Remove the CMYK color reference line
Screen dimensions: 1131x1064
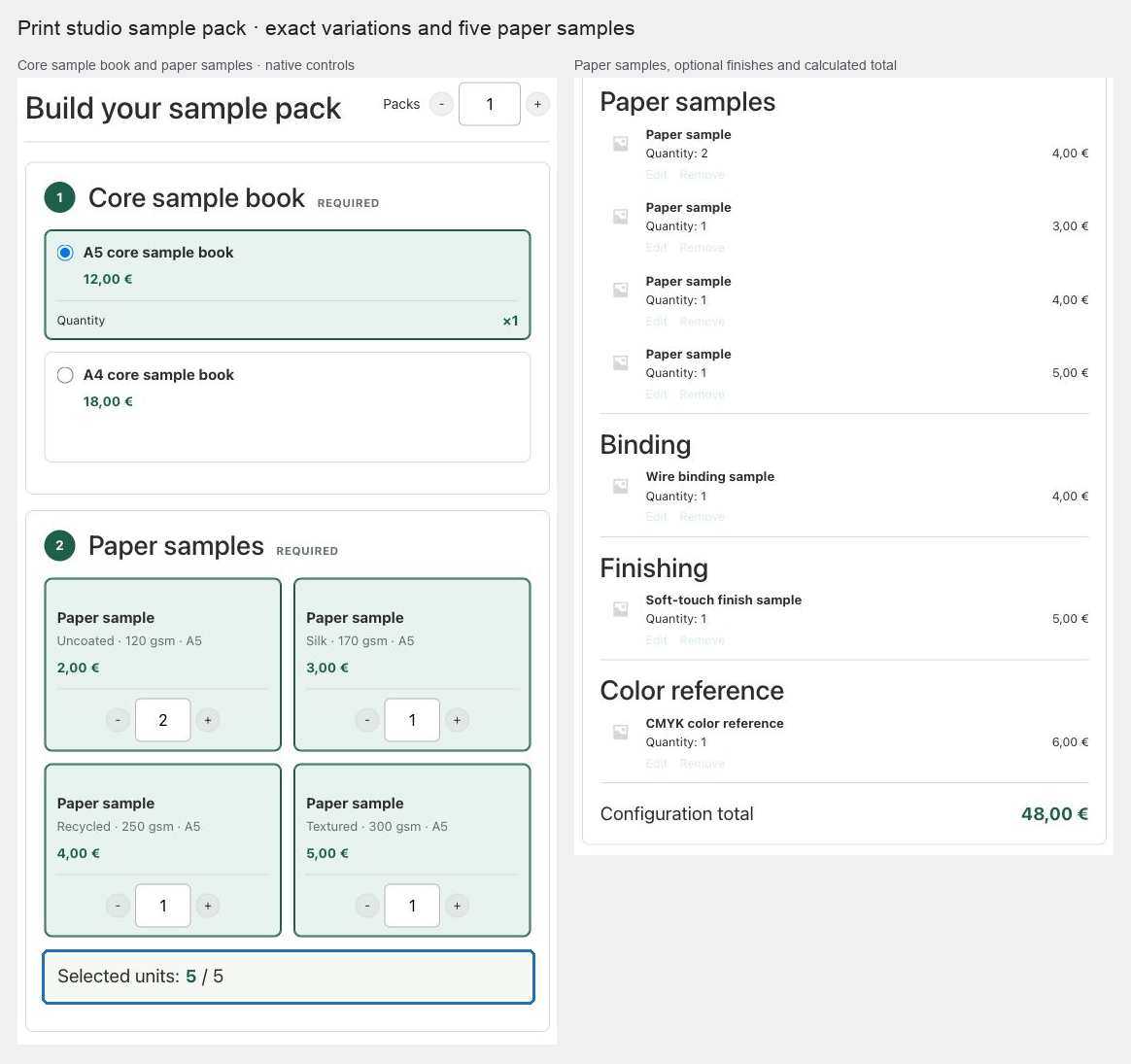click(x=702, y=763)
